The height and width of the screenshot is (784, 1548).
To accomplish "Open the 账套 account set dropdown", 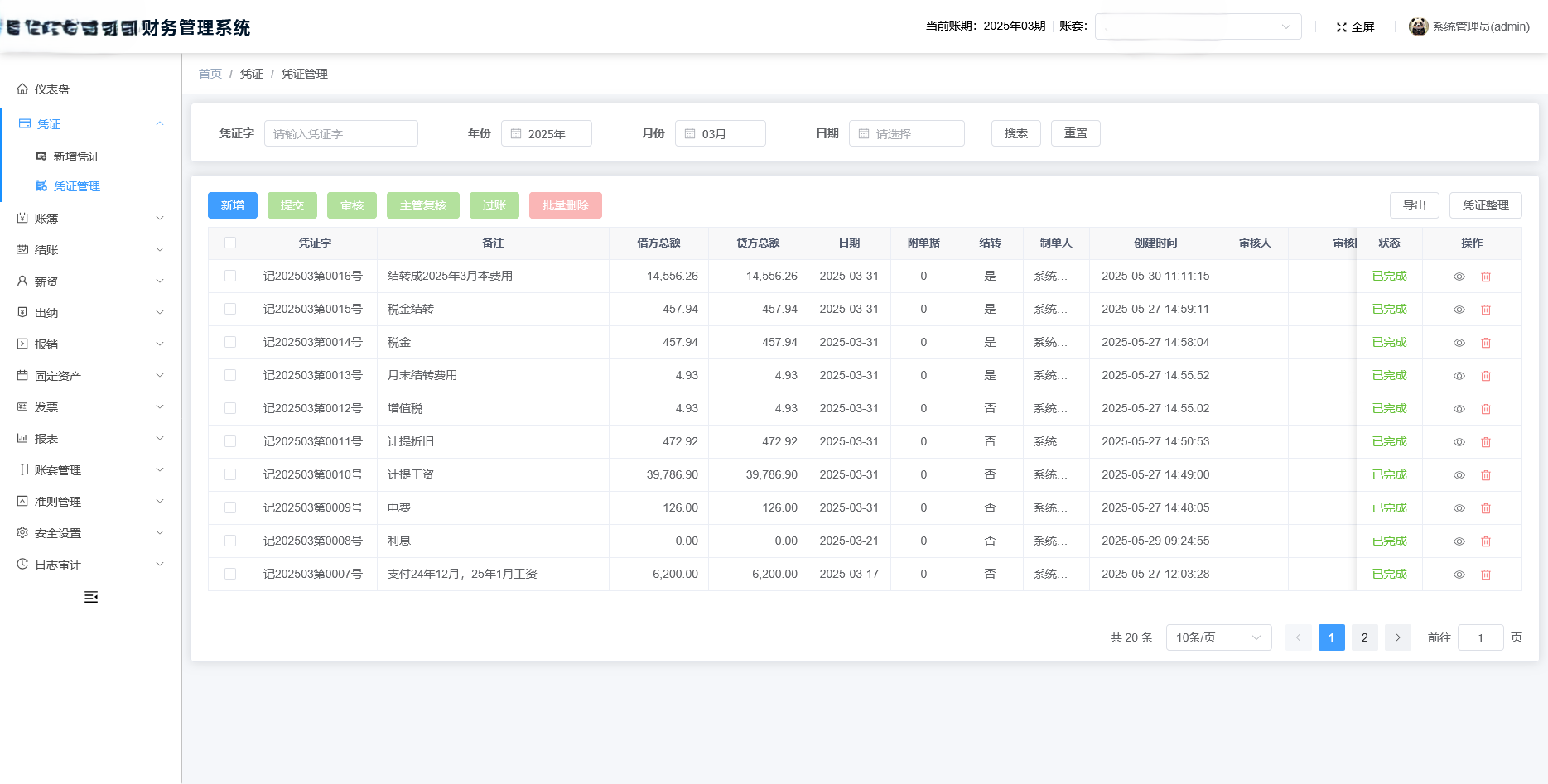I will (1198, 26).
